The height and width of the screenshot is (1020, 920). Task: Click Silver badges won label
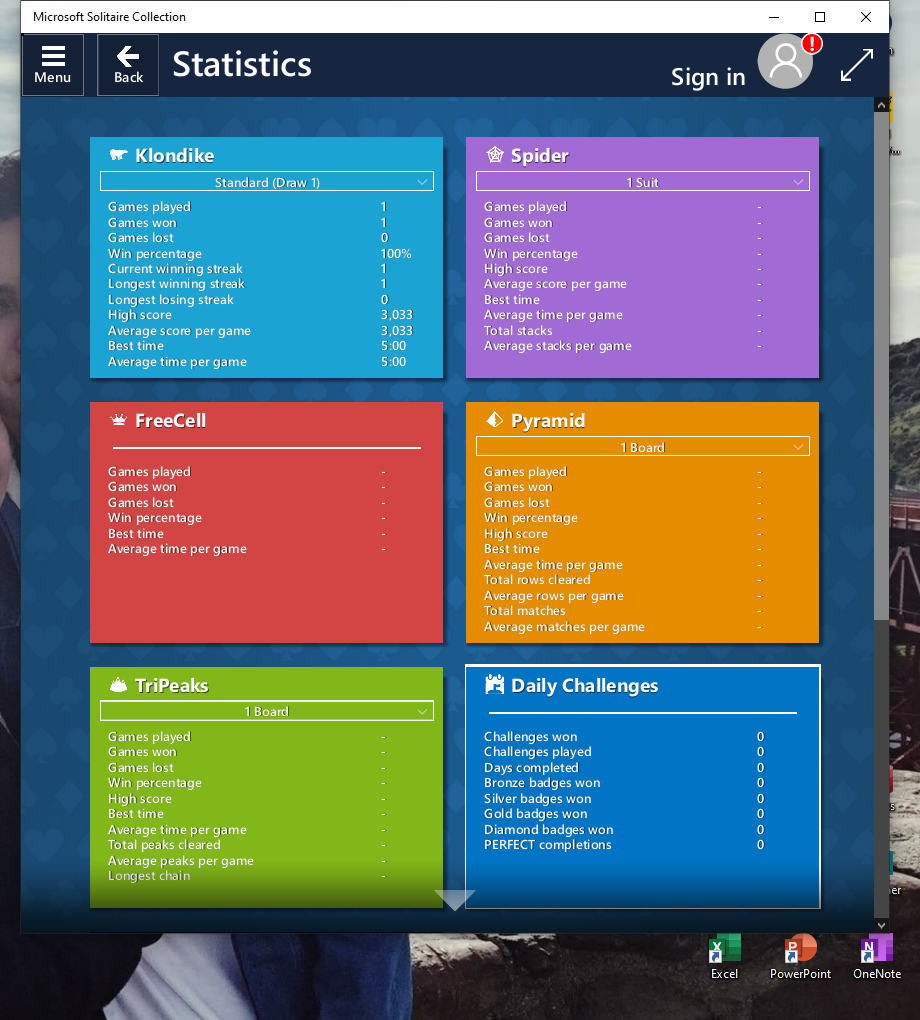click(537, 799)
